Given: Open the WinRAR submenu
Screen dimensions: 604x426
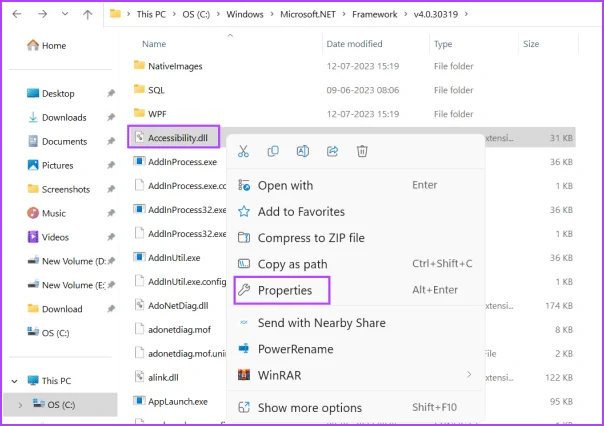Looking at the screenshot, I should click(356, 375).
